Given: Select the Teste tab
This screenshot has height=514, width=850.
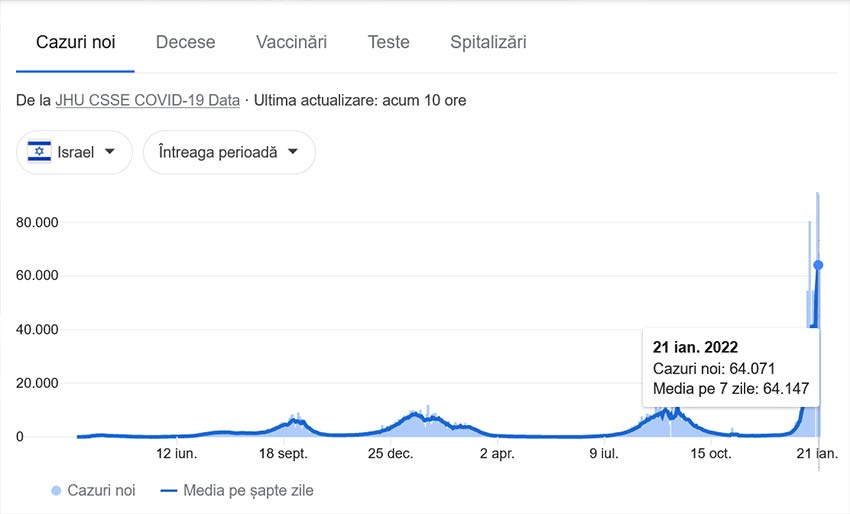Looking at the screenshot, I should click(389, 42).
